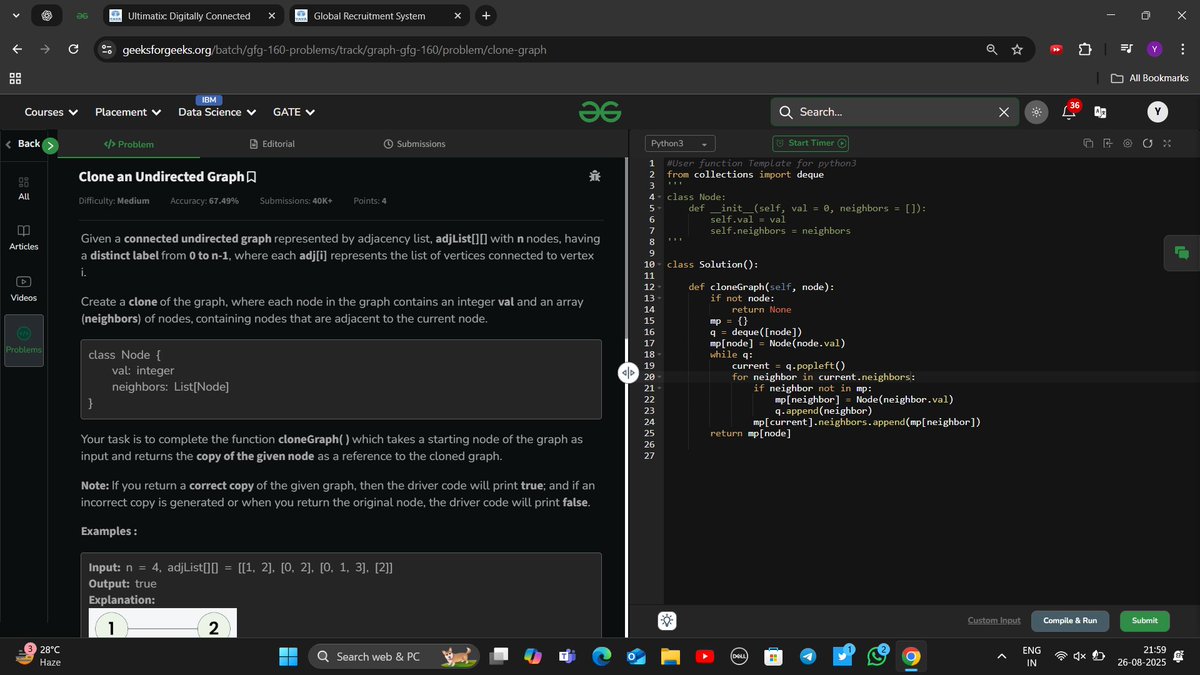The height and width of the screenshot is (675, 1200).
Task: Click the green arrow next to Back
Action: [x=51, y=145]
